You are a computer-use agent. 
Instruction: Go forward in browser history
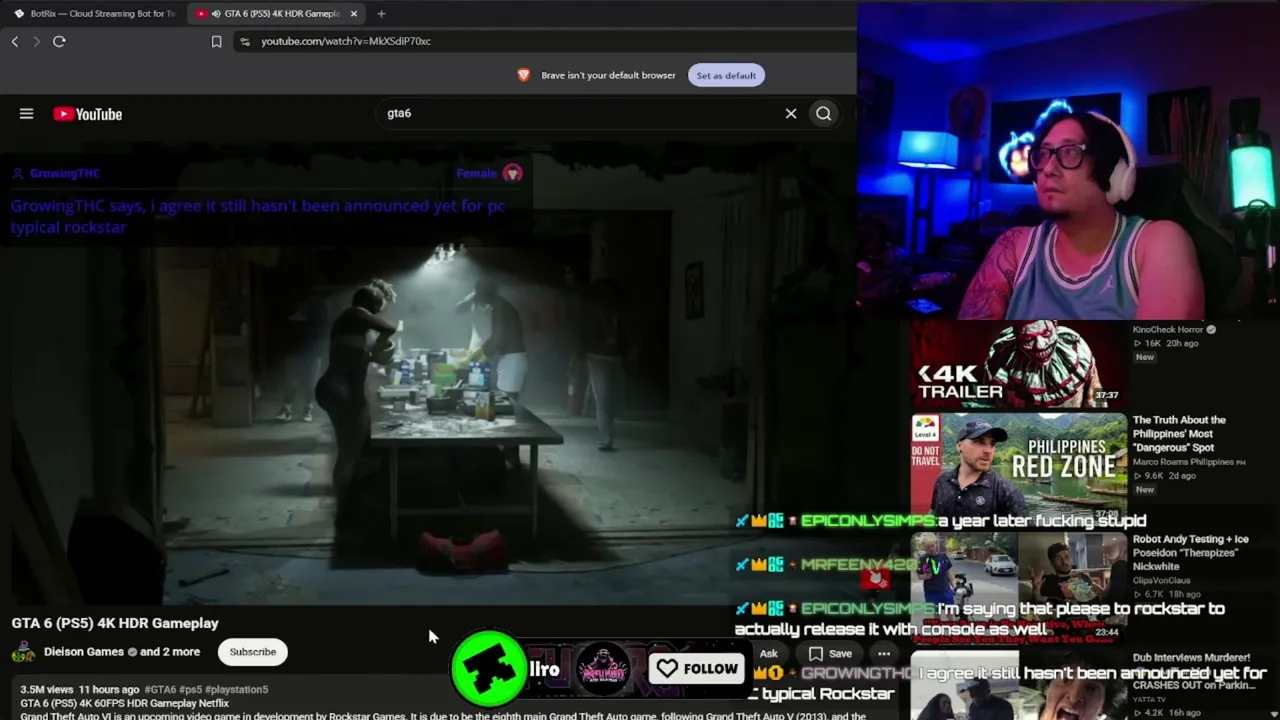(x=37, y=41)
